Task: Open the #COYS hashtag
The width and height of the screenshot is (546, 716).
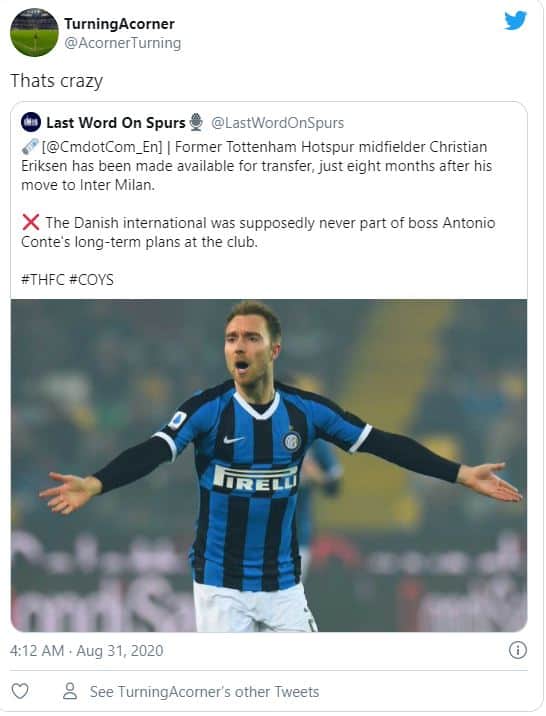Action: 91,279
